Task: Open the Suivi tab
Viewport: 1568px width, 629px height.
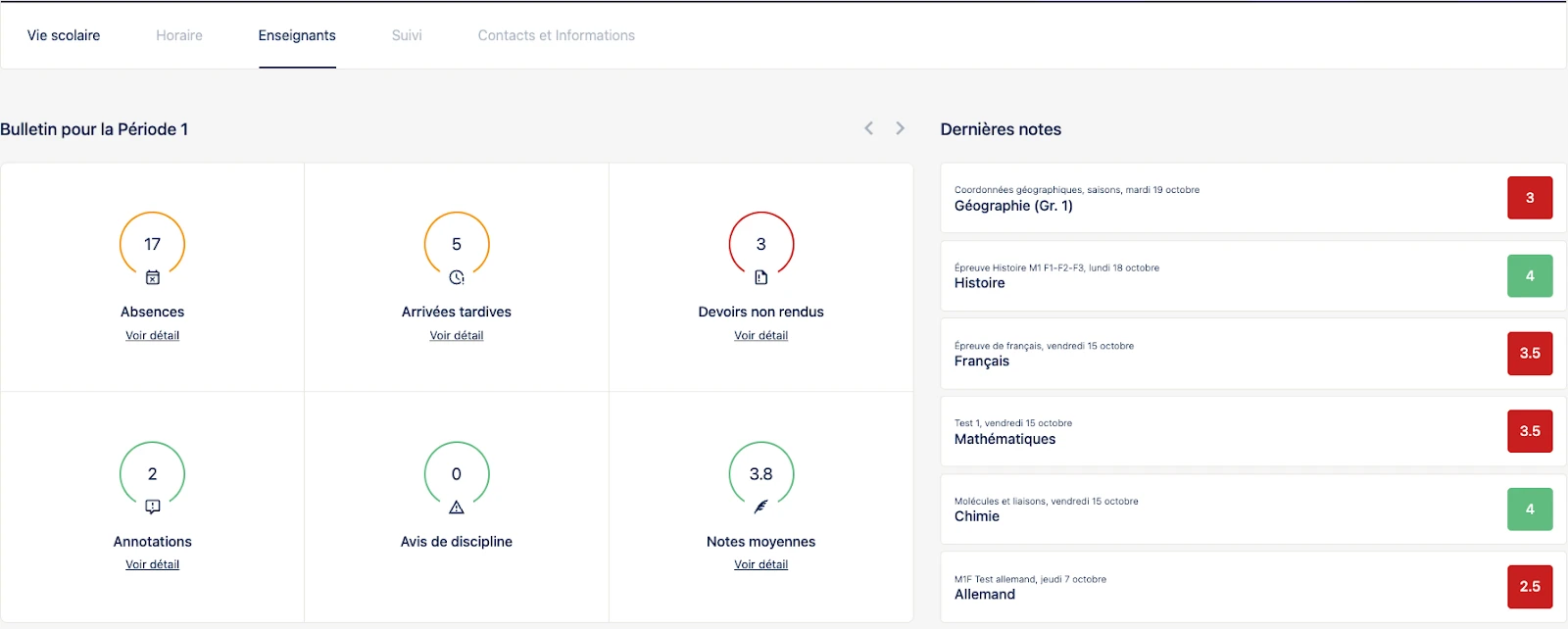Action: [x=407, y=35]
